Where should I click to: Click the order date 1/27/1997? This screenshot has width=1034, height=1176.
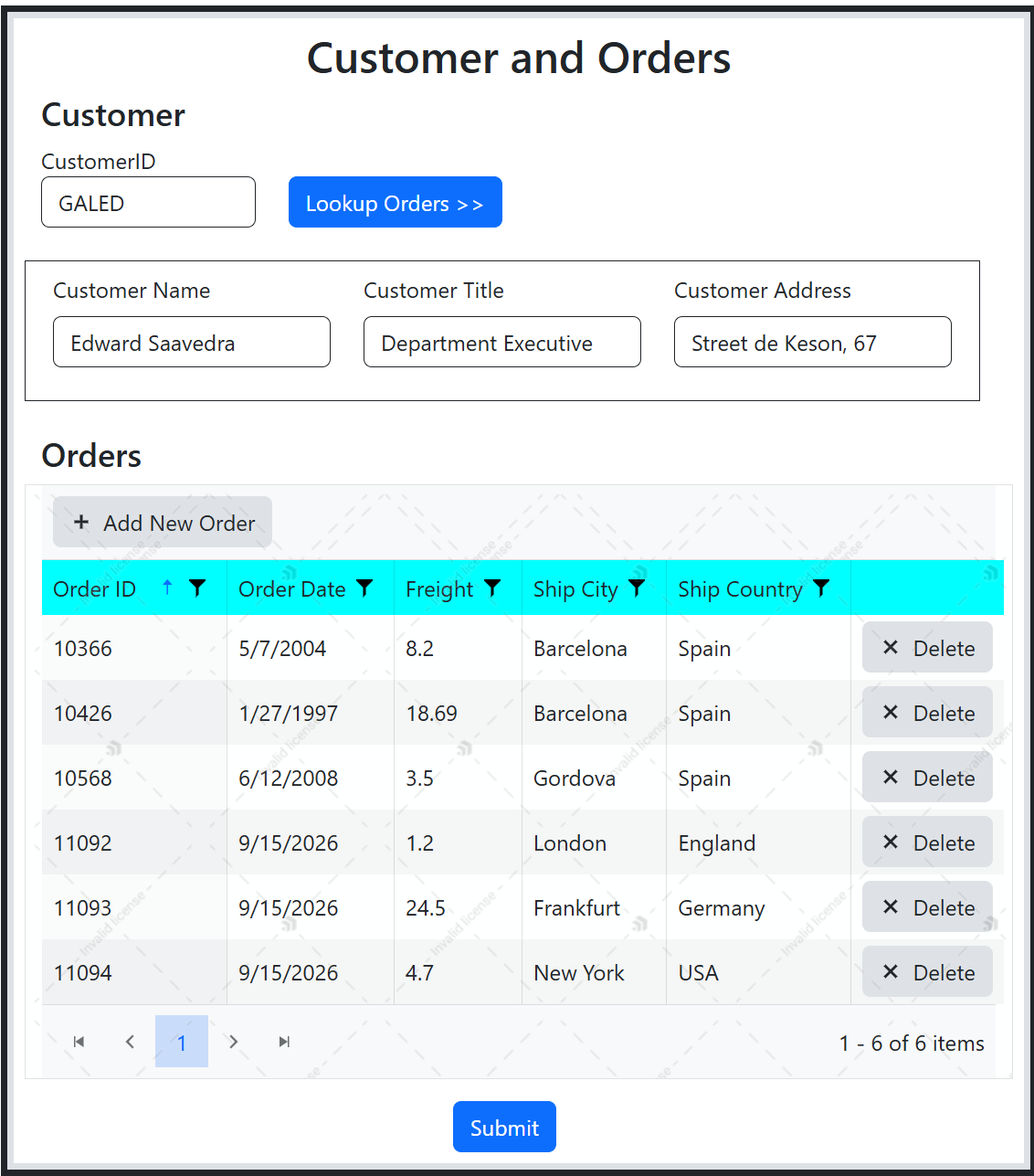click(x=289, y=714)
